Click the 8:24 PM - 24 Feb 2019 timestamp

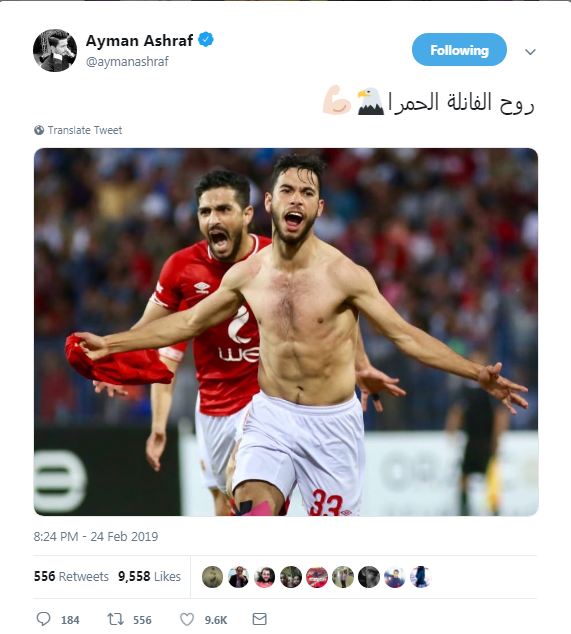(x=96, y=537)
